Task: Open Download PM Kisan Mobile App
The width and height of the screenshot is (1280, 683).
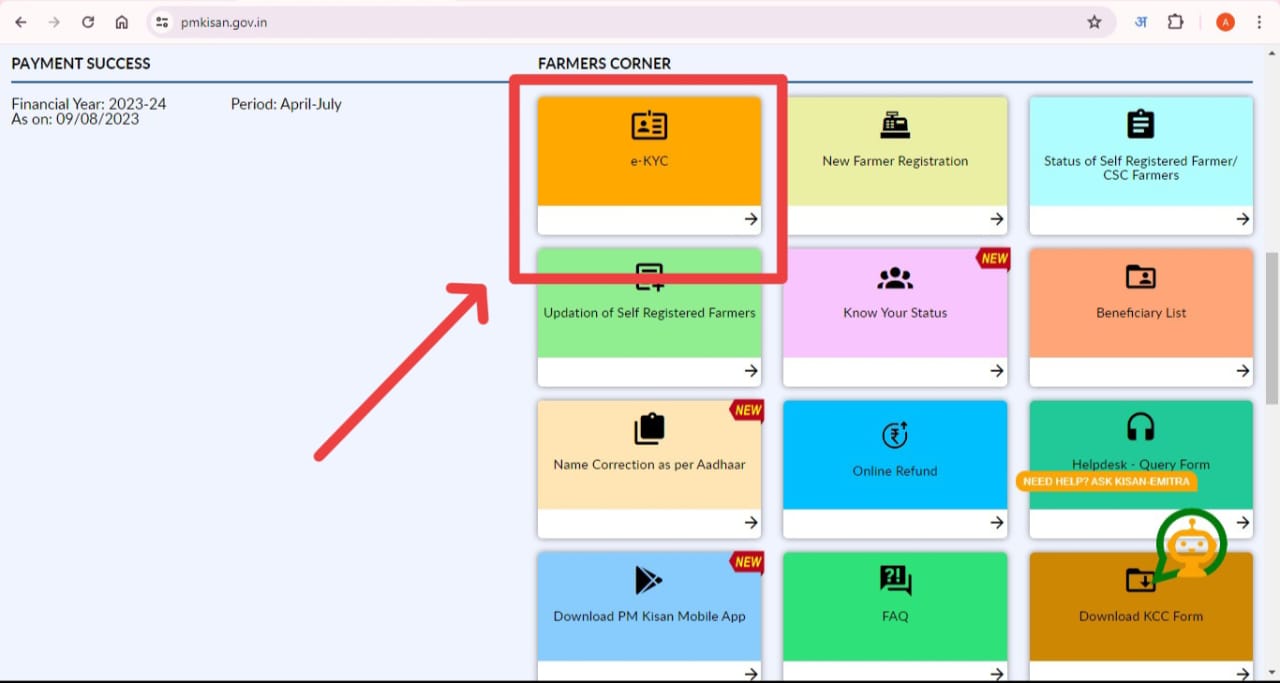Action: point(649,616)
